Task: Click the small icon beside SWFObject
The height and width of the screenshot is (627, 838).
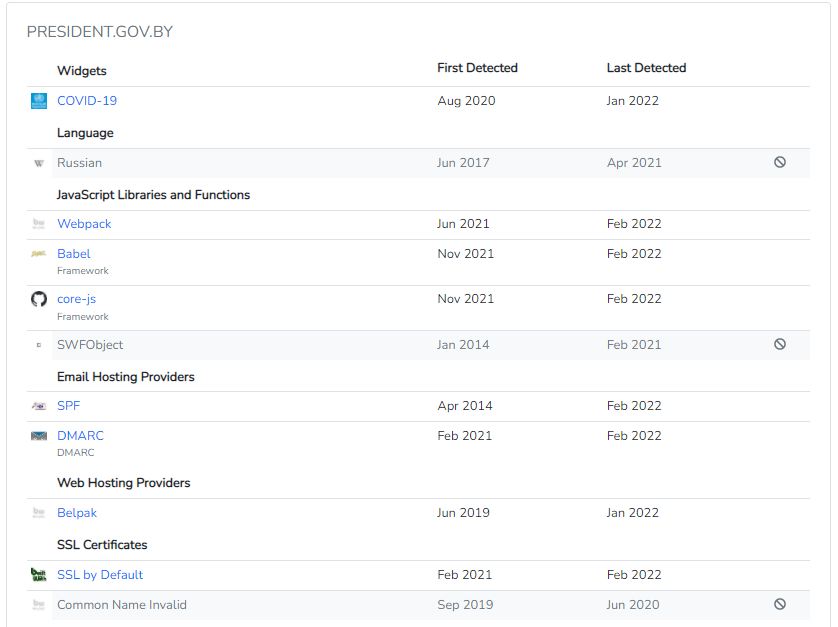Action: [39, 345]
